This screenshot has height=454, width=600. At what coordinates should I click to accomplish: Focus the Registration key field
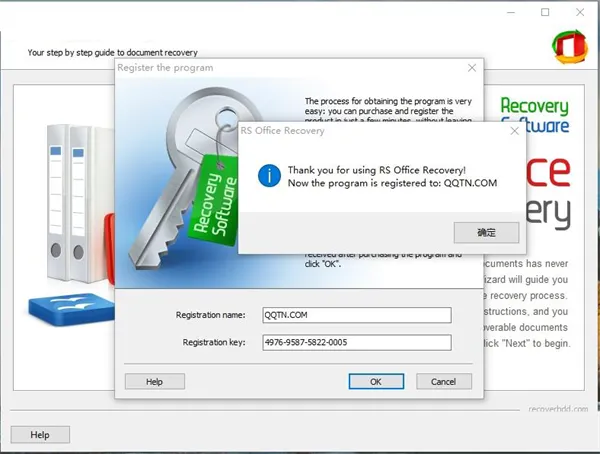357,343
